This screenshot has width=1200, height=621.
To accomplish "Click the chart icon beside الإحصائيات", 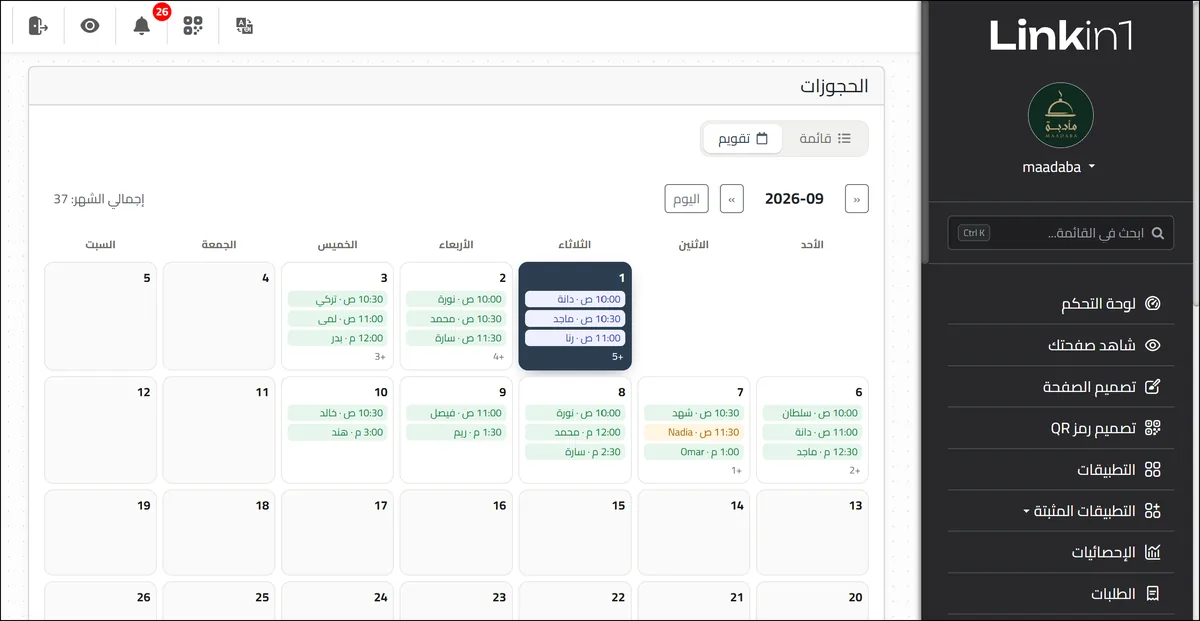I will pyautogui.click(x=1153, y=552).
